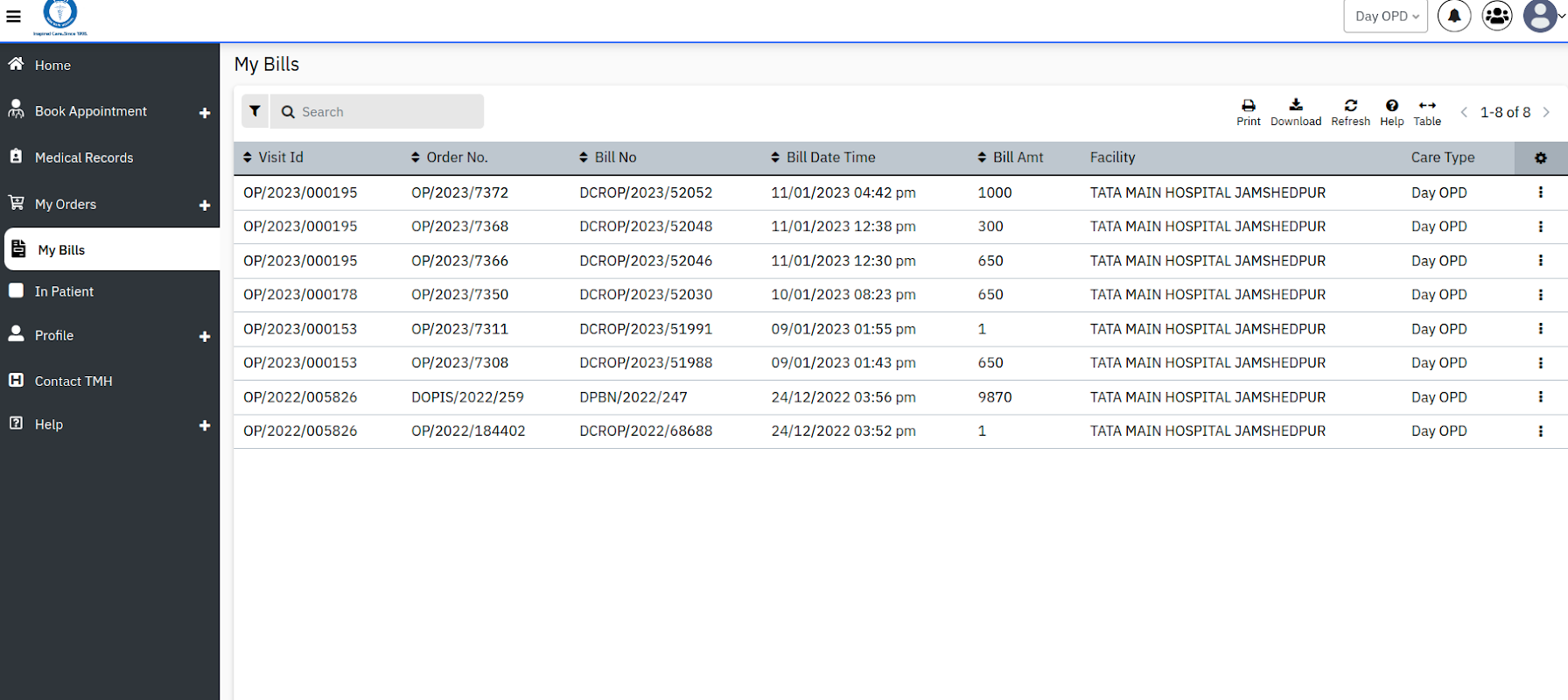Viewport: 1568px width, 700px height.
Task: Toggle Table width view
Action: coord(1427,112)
